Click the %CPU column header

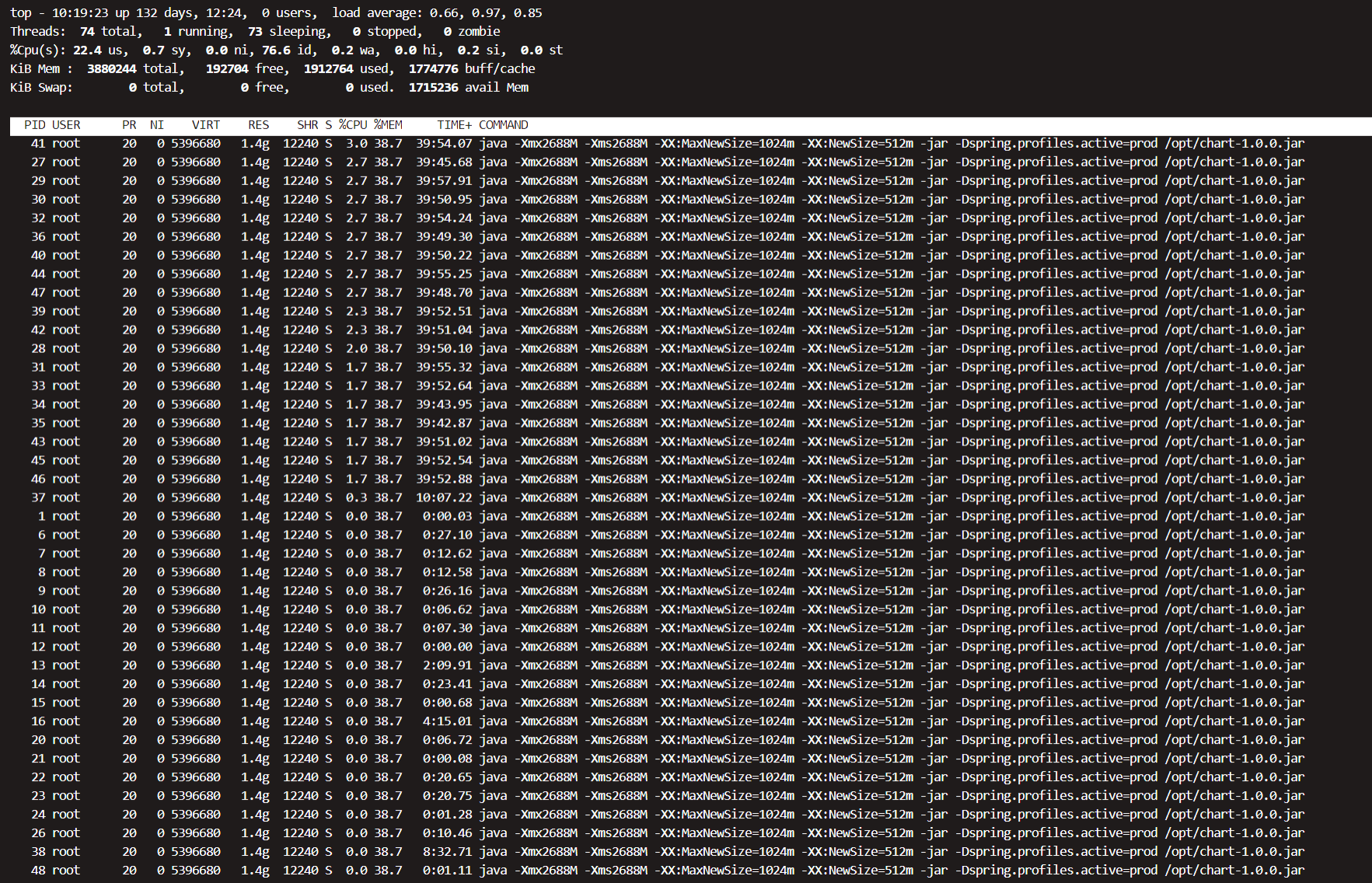(x=353, y=125)
